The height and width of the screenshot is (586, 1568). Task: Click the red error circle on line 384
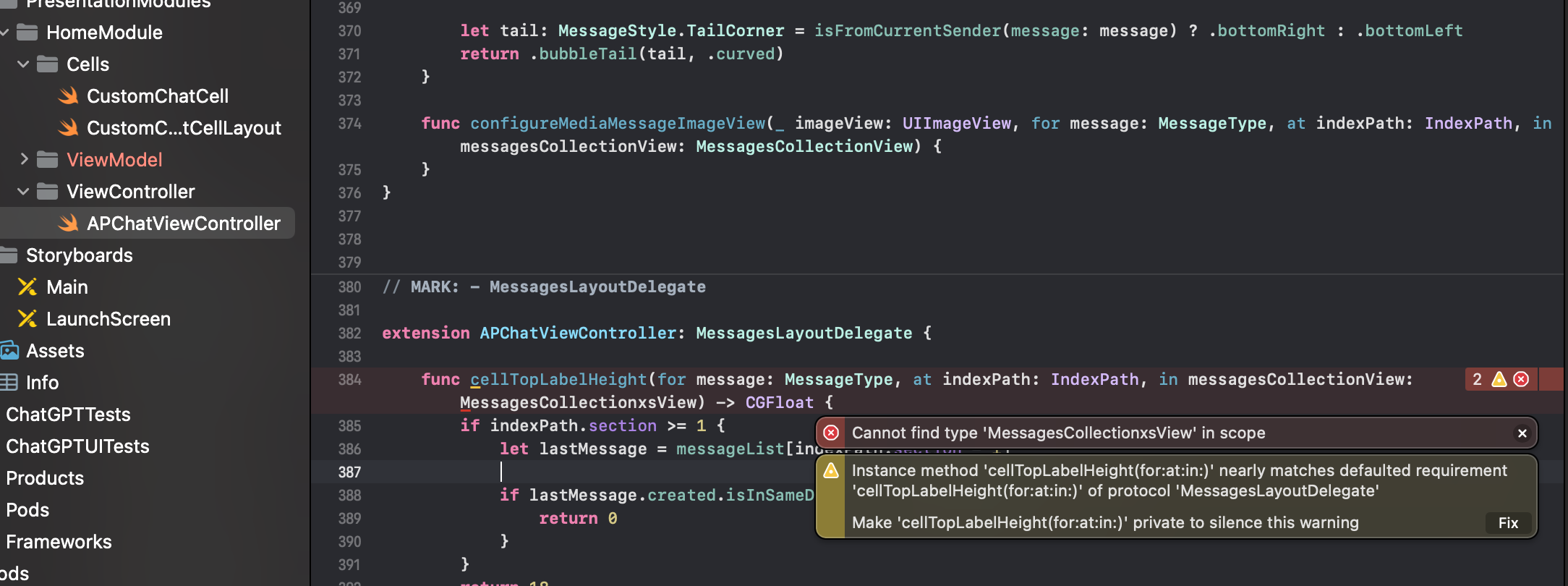click(1521, 380)
